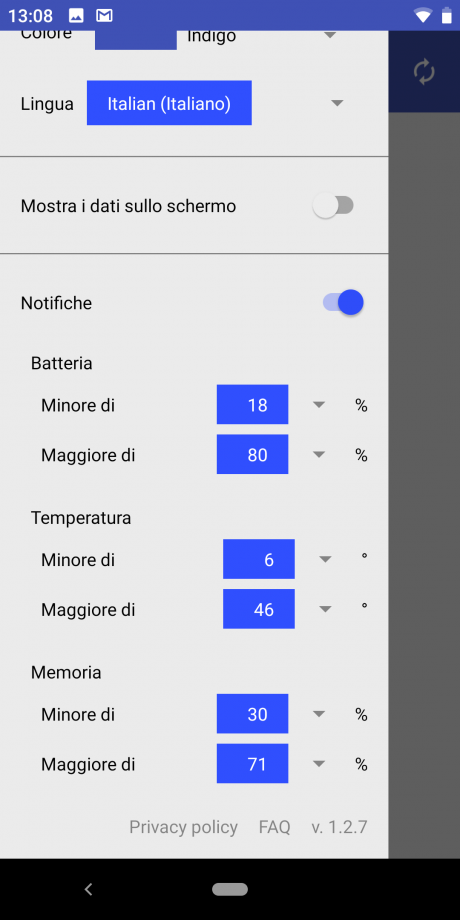Tap the refresh sync icon
Viewport: 460px width, 920px height.
[424, 73]
